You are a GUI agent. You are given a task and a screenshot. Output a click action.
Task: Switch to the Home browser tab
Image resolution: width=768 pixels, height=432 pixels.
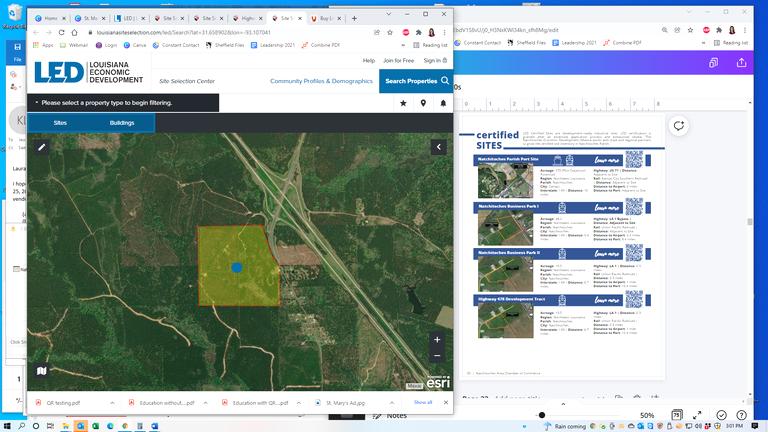[x=50, y=18]
